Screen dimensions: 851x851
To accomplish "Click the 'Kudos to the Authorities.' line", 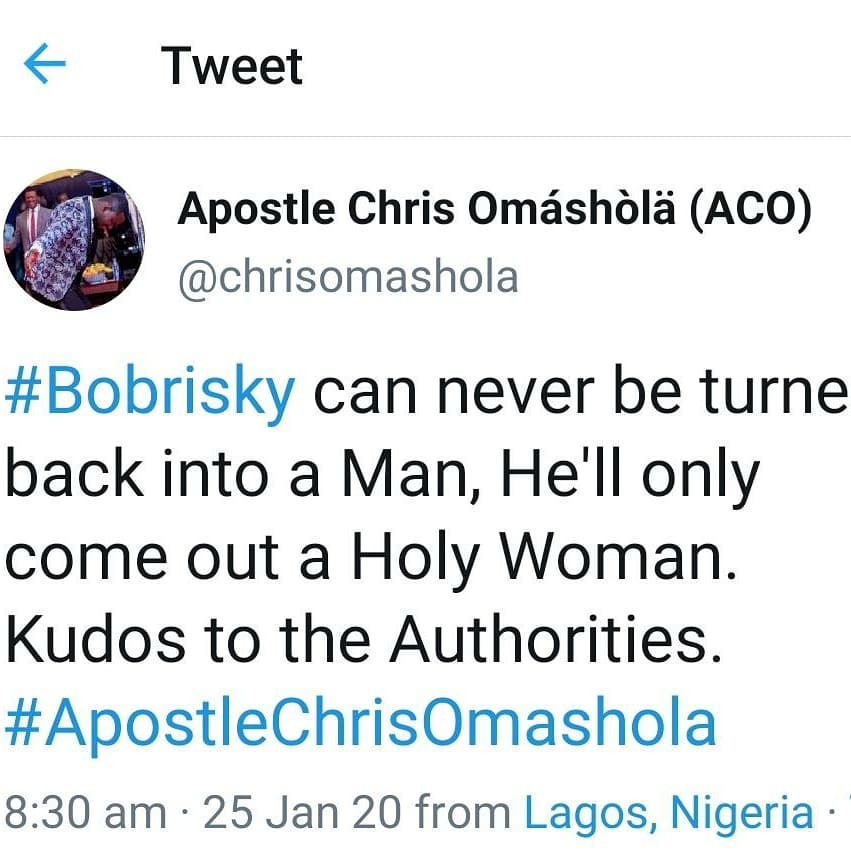I will point(363,642).
